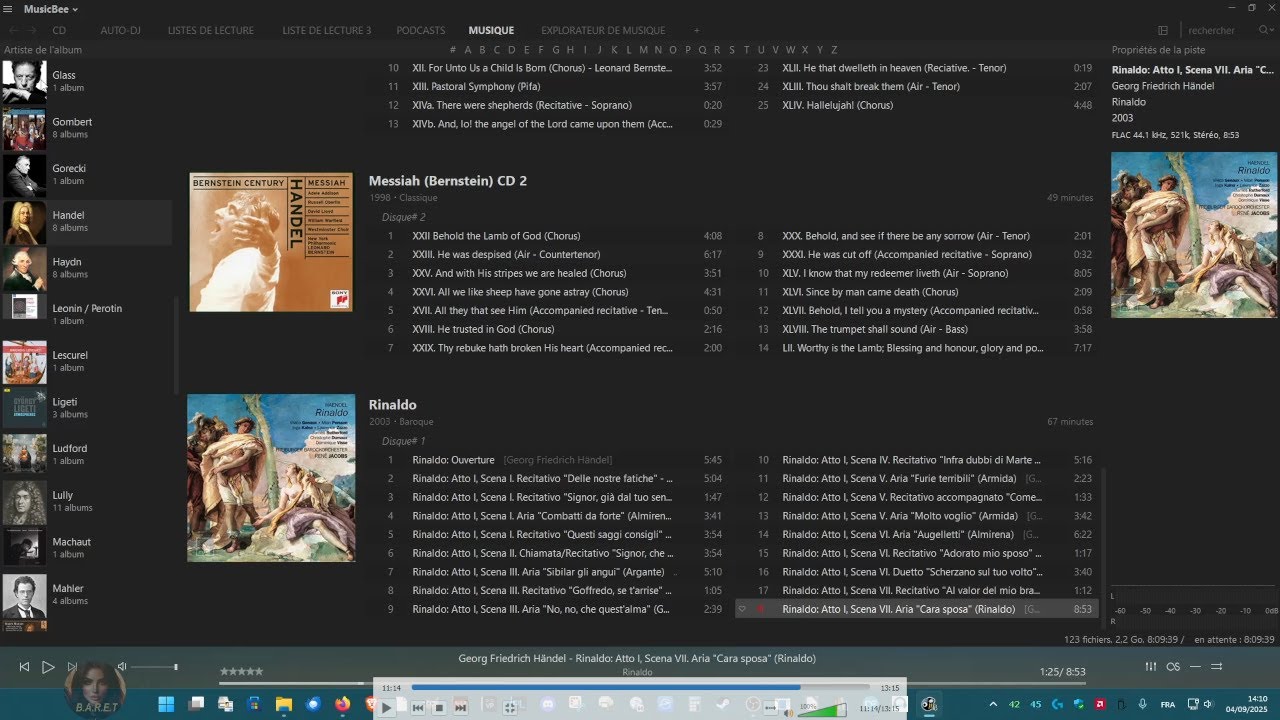Open the Messiah (Bernstein) CD 2 title
Image resolution: width=1280 pixels, height=720 pixels.
coord(447,181)
